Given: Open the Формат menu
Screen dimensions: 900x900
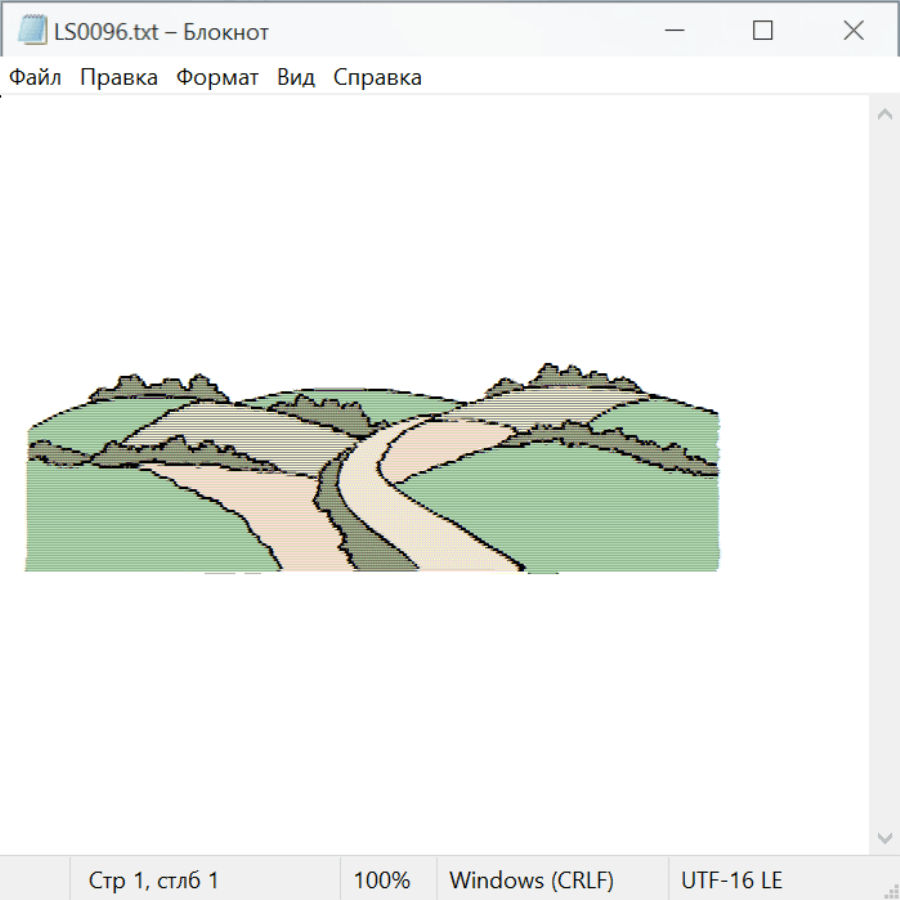Looking at the screenshot, I should click(x=217, y=78).
